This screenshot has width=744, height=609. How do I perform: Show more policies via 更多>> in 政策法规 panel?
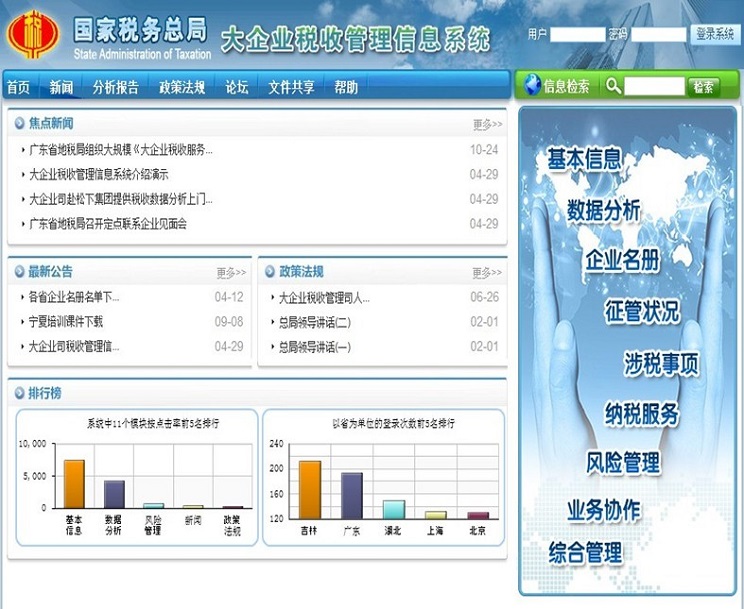point(487,273)
